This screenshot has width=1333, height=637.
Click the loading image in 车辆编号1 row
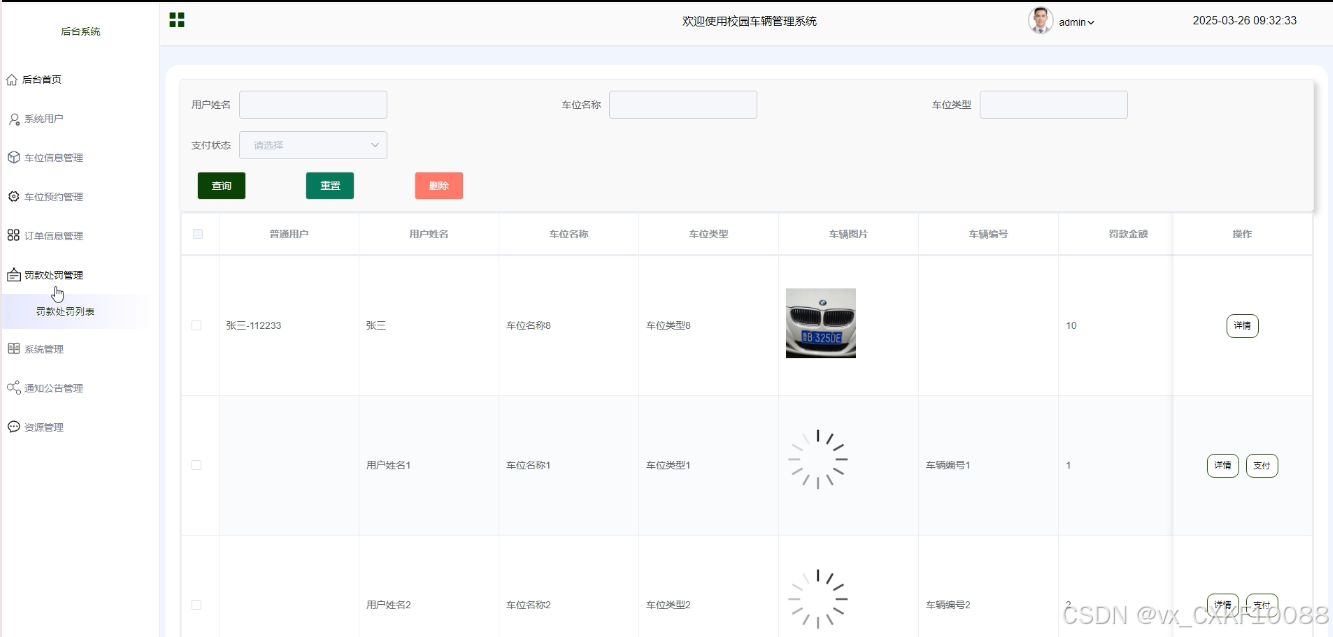click(818, 460)
